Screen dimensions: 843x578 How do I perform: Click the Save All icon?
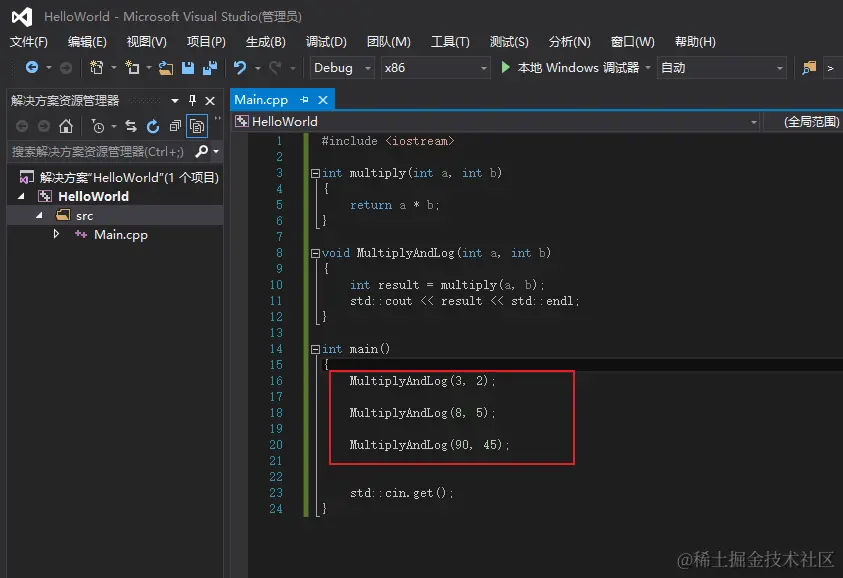coord(210,68)
